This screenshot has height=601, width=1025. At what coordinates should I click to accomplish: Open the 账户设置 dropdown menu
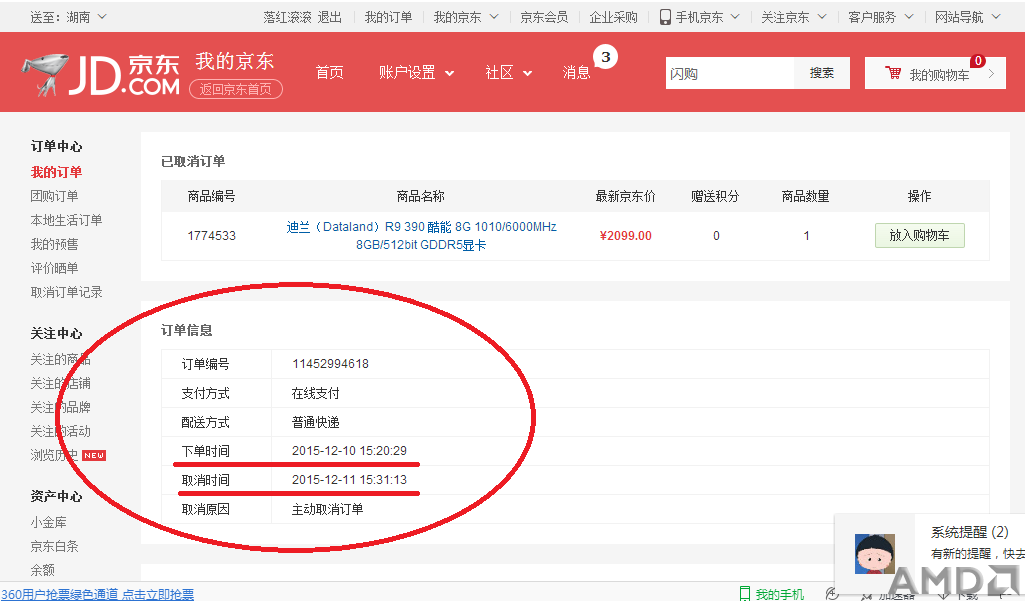point(416,73)
